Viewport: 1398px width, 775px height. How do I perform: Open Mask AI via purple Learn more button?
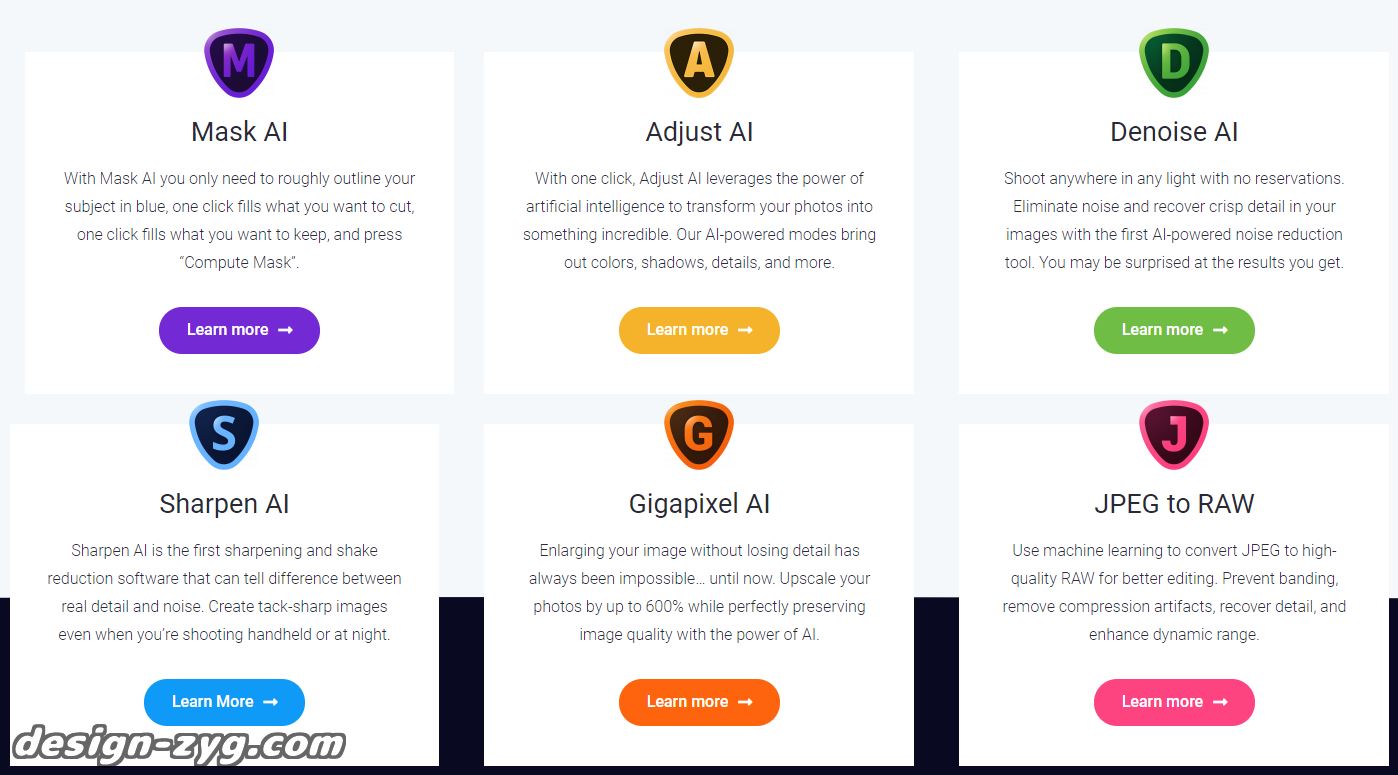(x=239, y=330)
